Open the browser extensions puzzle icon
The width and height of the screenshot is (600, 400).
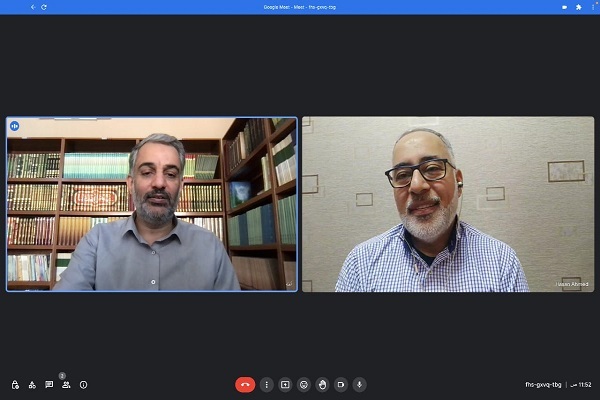(x=578, y=7)
